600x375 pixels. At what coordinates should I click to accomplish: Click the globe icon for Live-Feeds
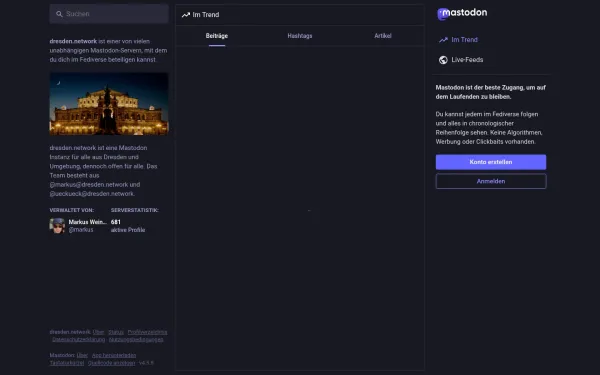point(443,60)
